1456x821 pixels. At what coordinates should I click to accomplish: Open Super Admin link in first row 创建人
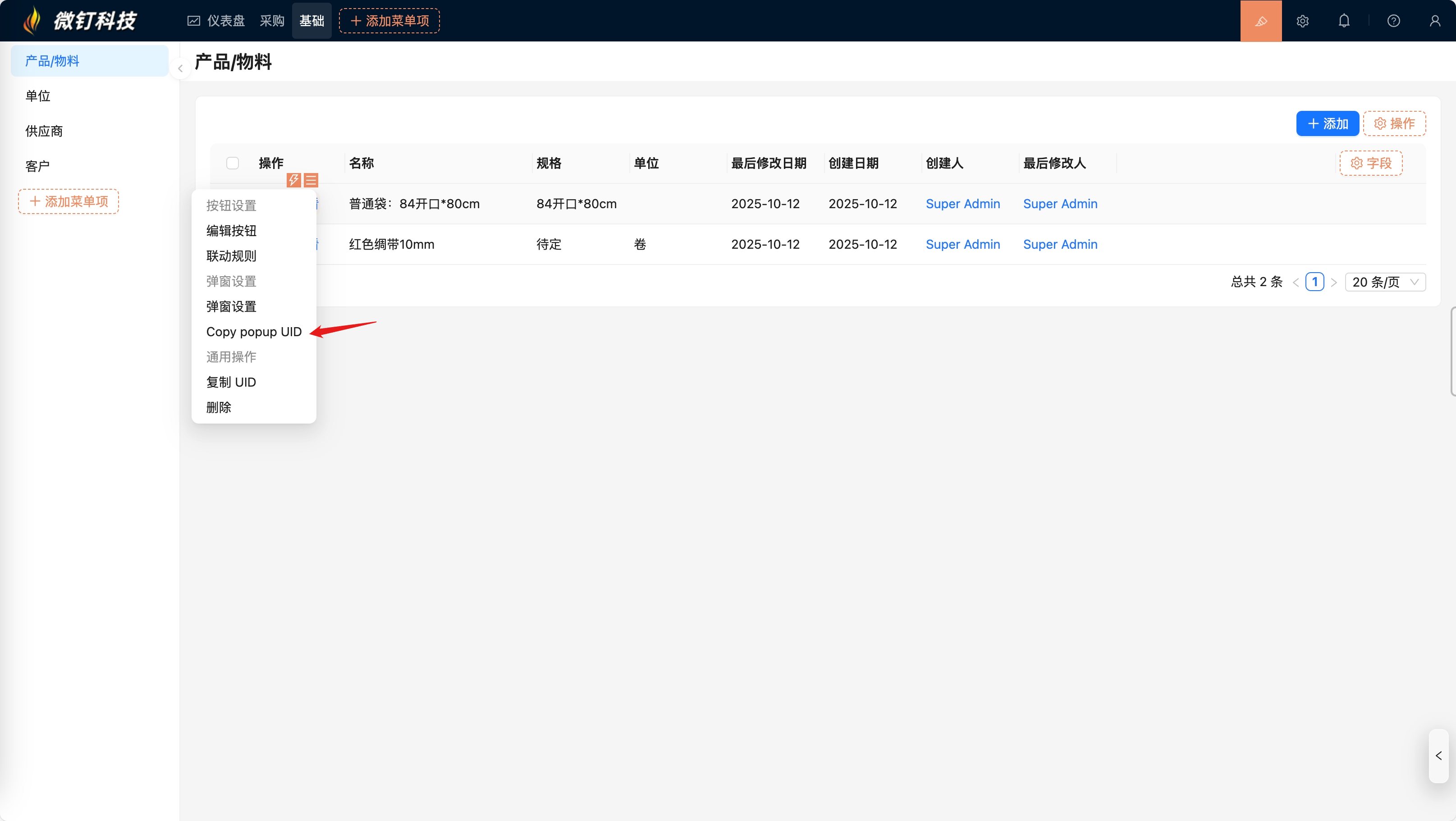click(962, 204)
